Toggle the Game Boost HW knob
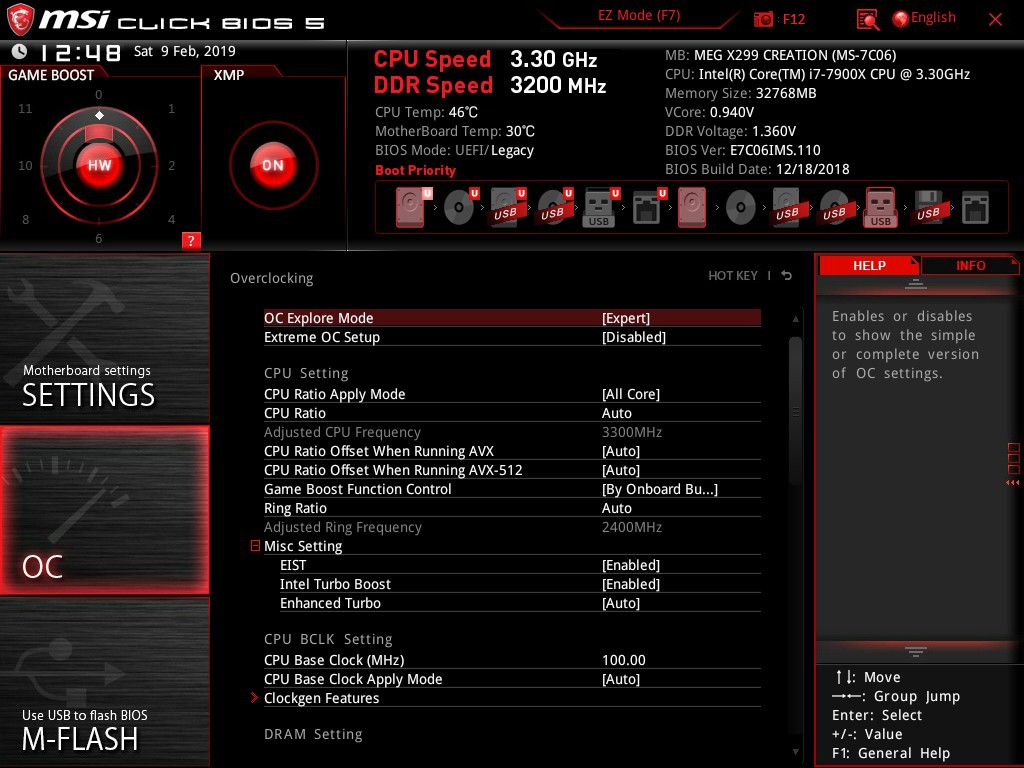1024x768 pixels. coord(99,166)
